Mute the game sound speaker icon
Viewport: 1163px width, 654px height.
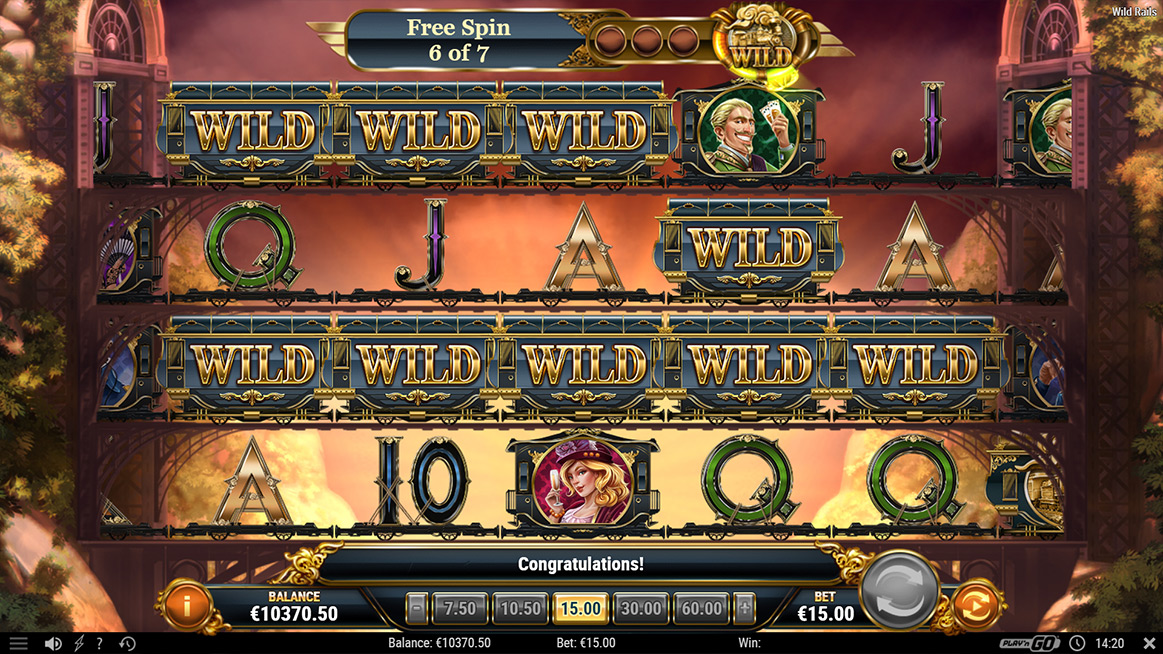coord(53,644)
